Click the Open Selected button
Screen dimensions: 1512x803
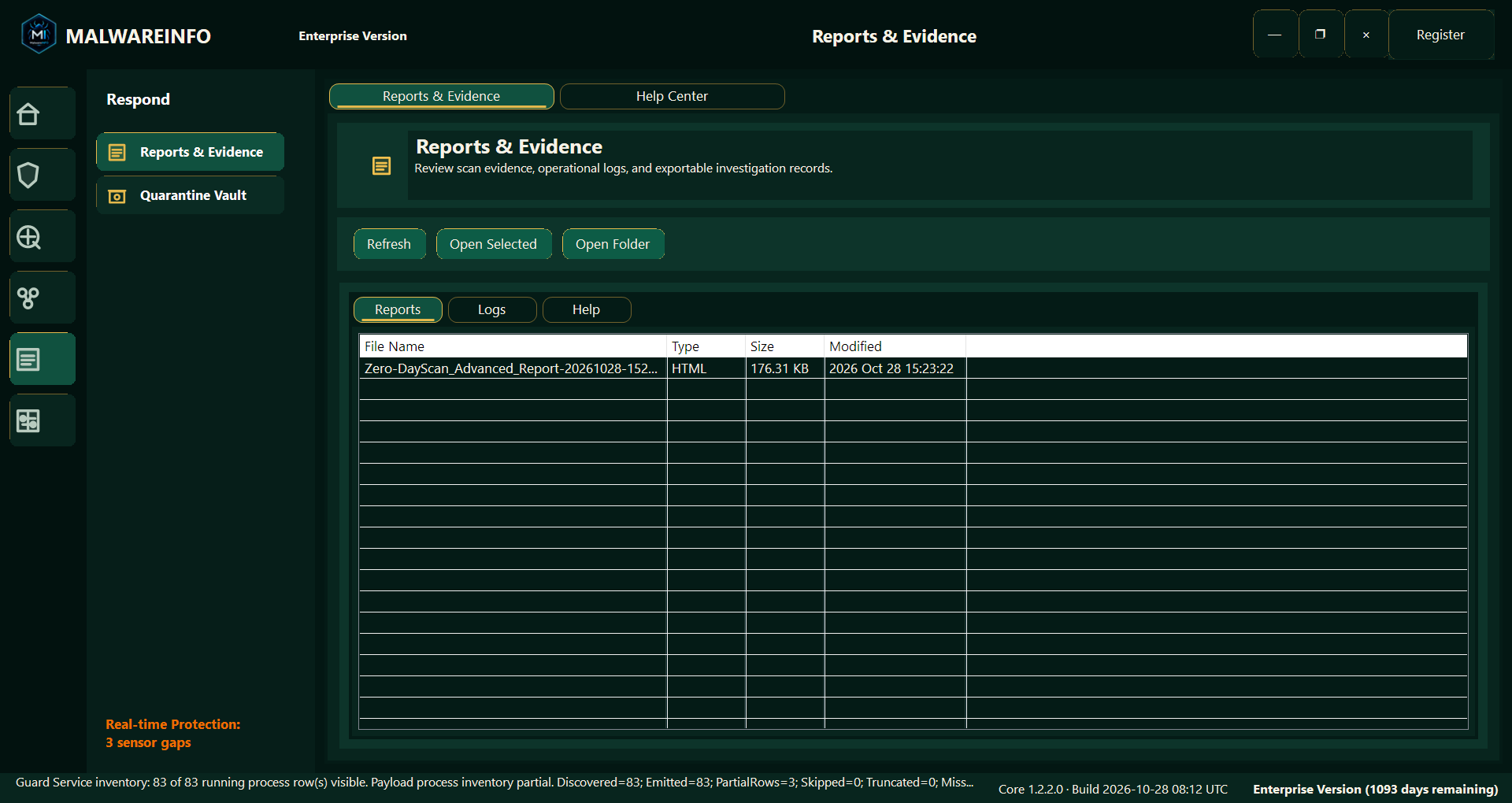(x=494, y=244)
